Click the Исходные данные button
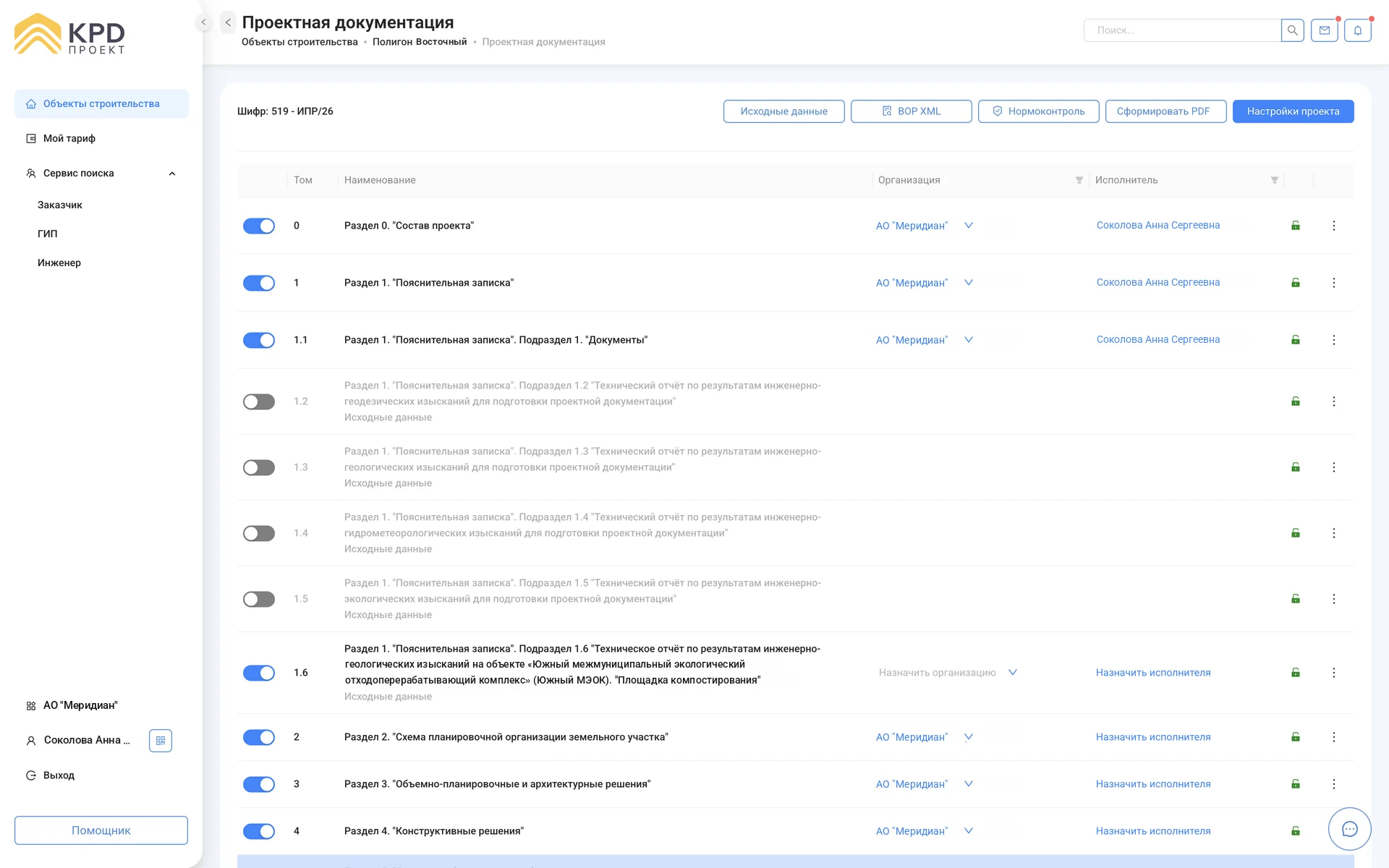The width and height of the screenshot is (1389, 868). click(x=784, y=111)
